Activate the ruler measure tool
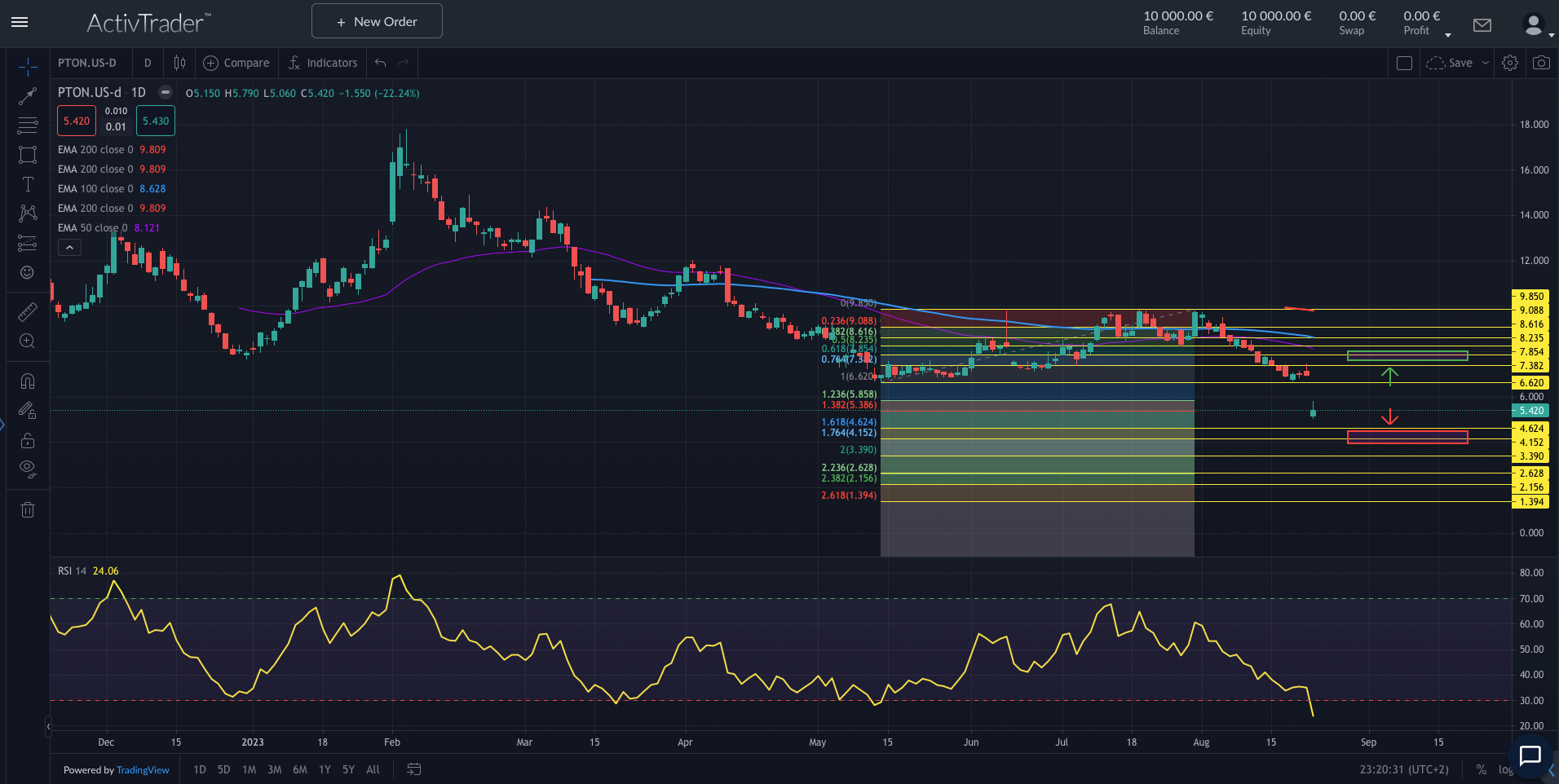 click(28, 312)
